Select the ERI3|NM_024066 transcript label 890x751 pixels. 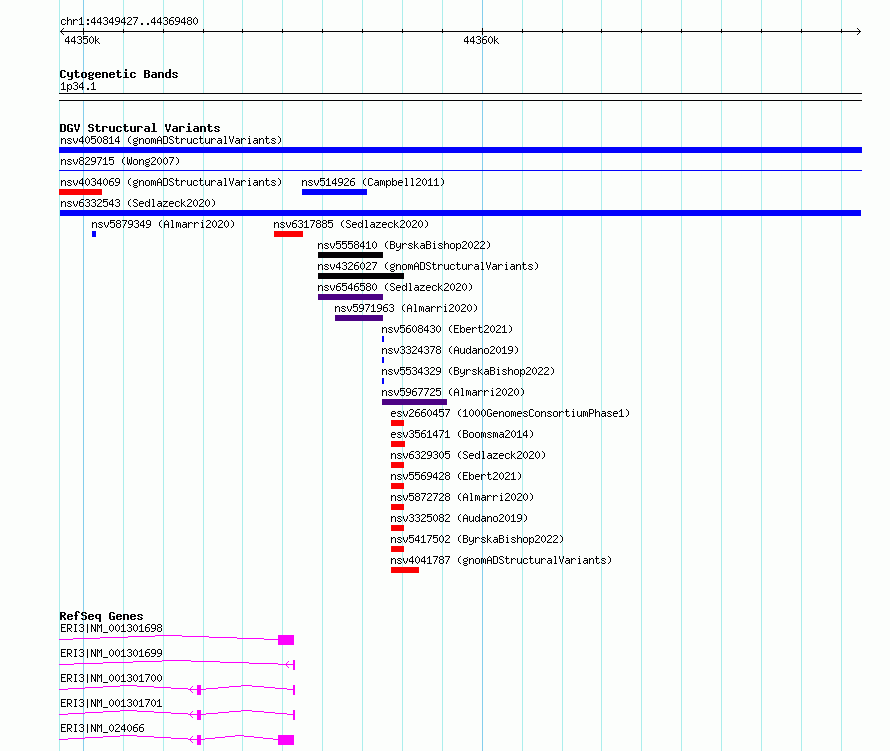102,728
